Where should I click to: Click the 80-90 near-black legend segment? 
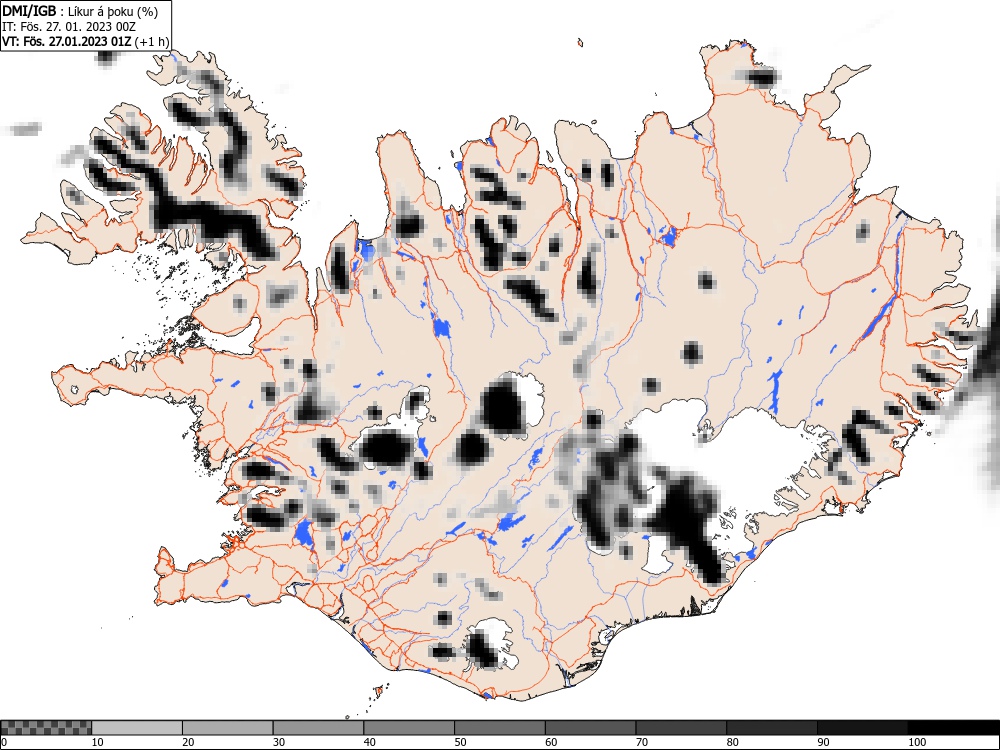pos(771,728)
